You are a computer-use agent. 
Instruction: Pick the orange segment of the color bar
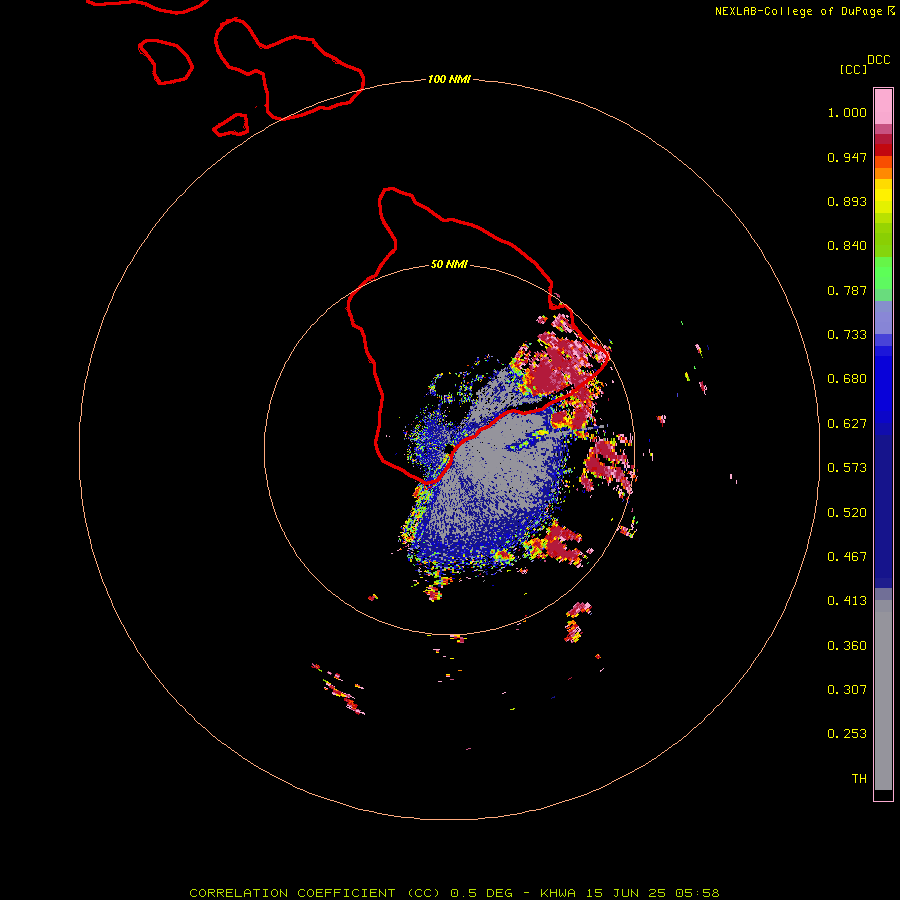coord(883,173)
